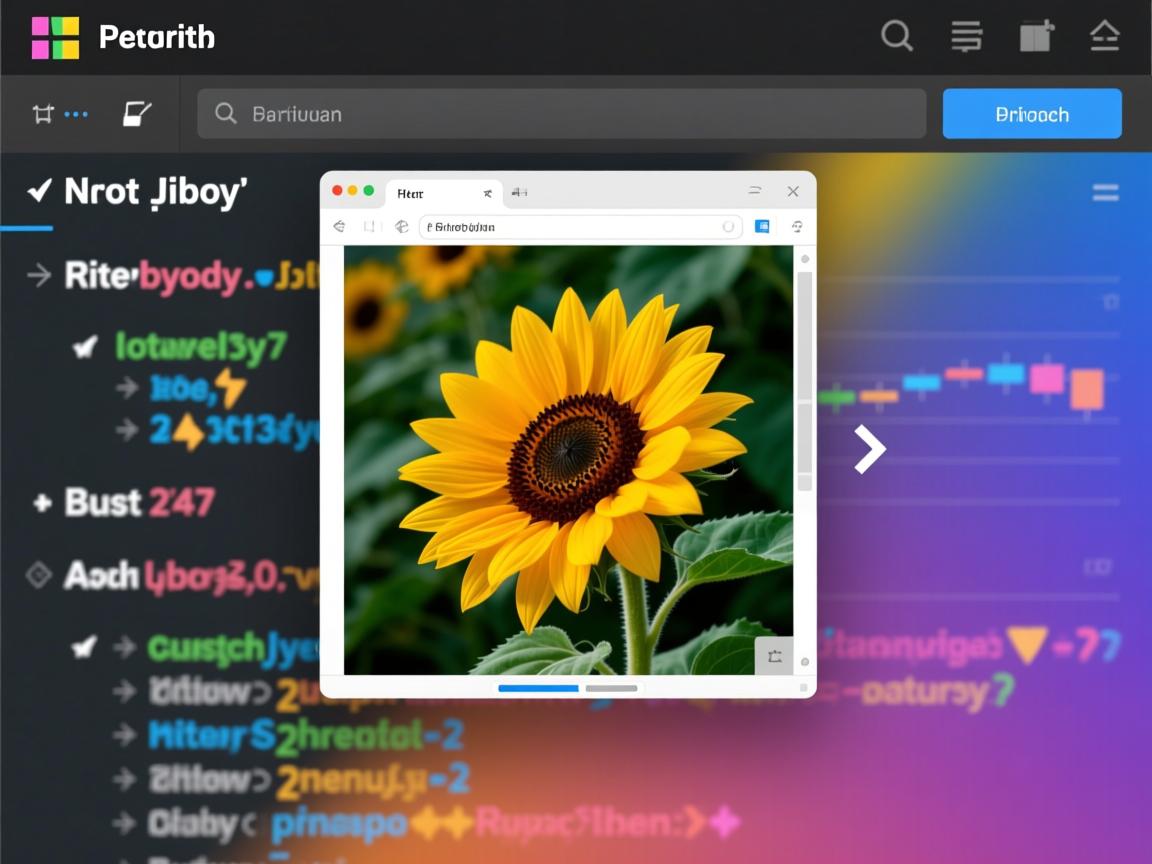Toggle the checkmark beside cuistch row

click(86, 647)
